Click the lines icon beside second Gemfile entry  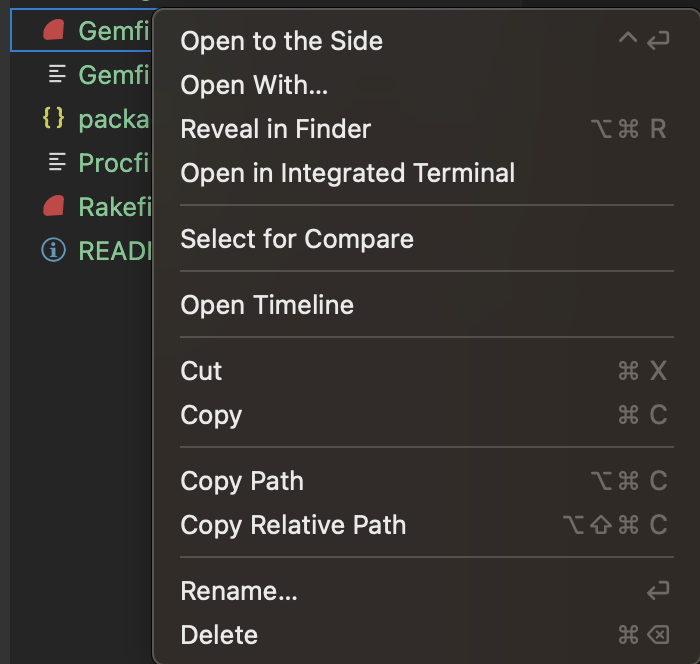pos(57,75)
